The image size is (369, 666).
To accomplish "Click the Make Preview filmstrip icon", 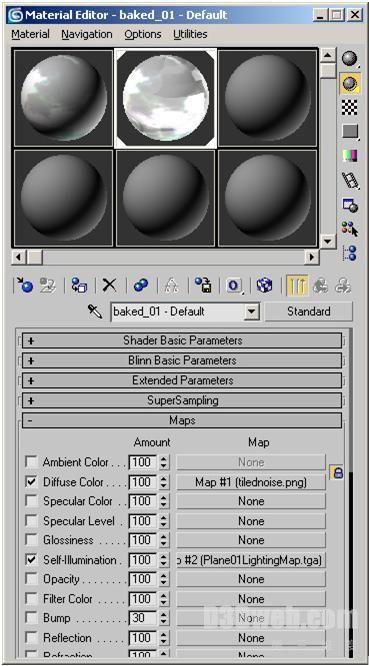I will pos(350,181).
